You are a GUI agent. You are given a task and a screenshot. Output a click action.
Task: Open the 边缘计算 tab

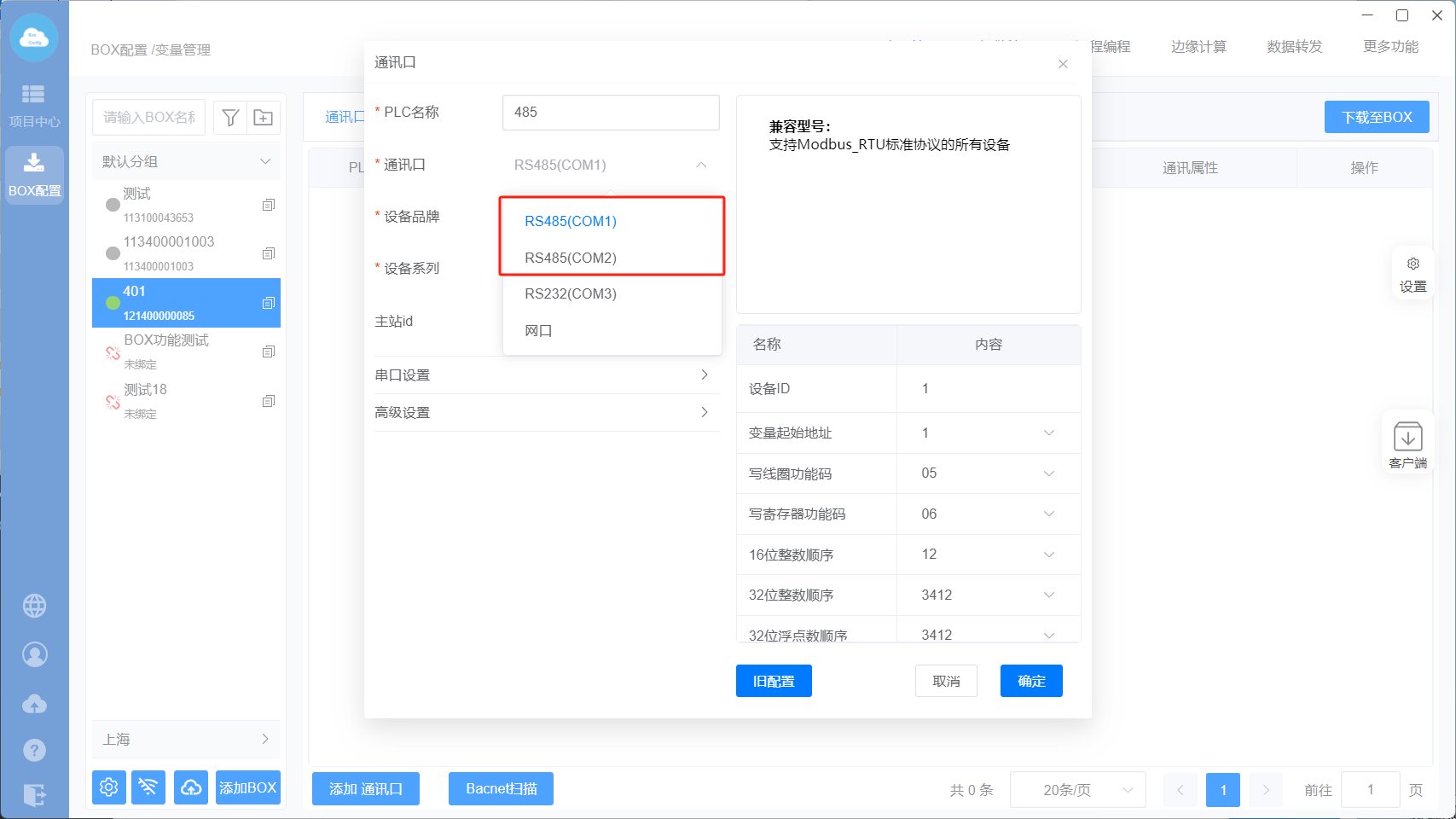[x=1198, y=47]
